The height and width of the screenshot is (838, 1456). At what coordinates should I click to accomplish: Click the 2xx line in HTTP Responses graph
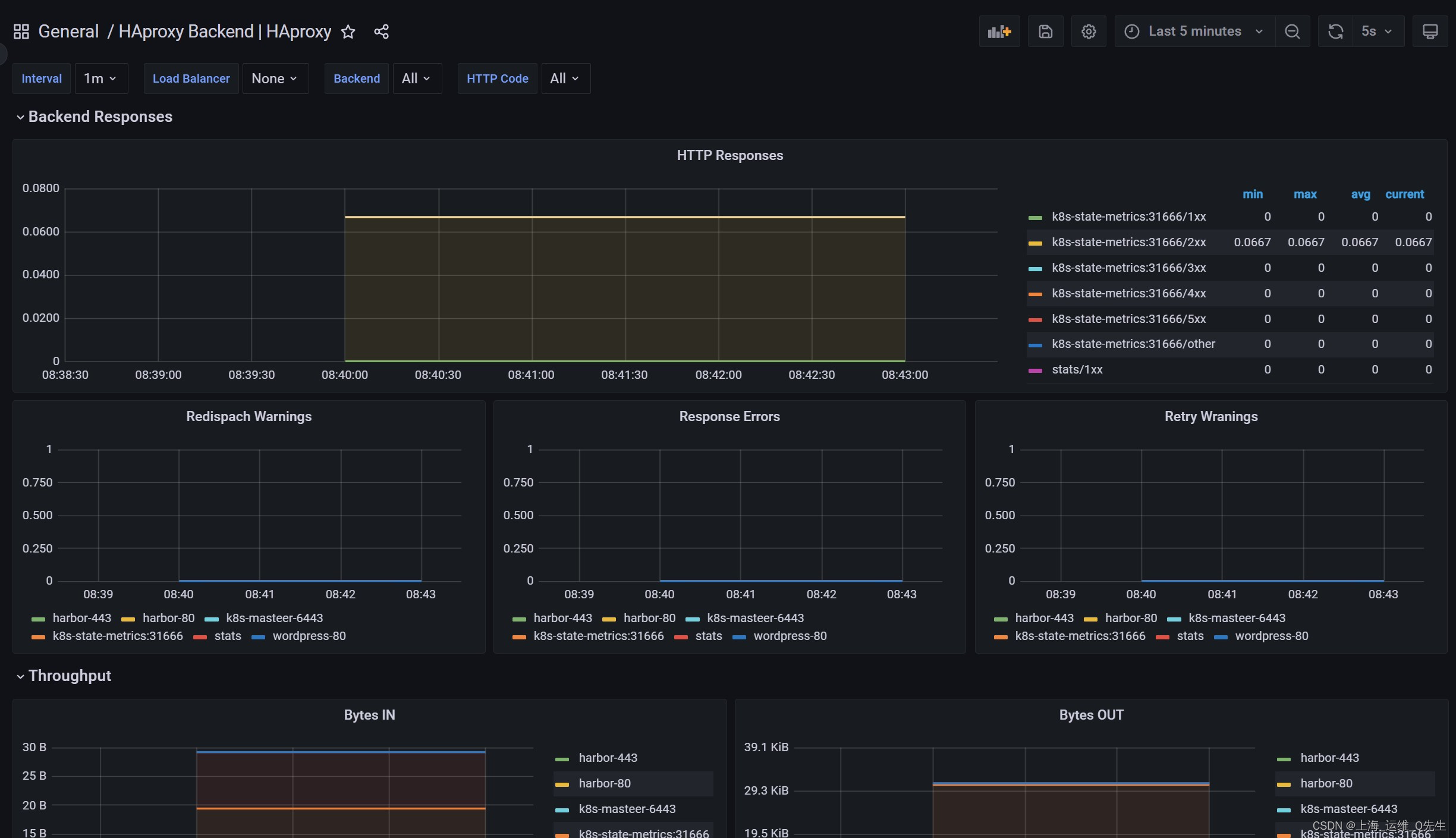pyautogui.click(x=624, y=217)
